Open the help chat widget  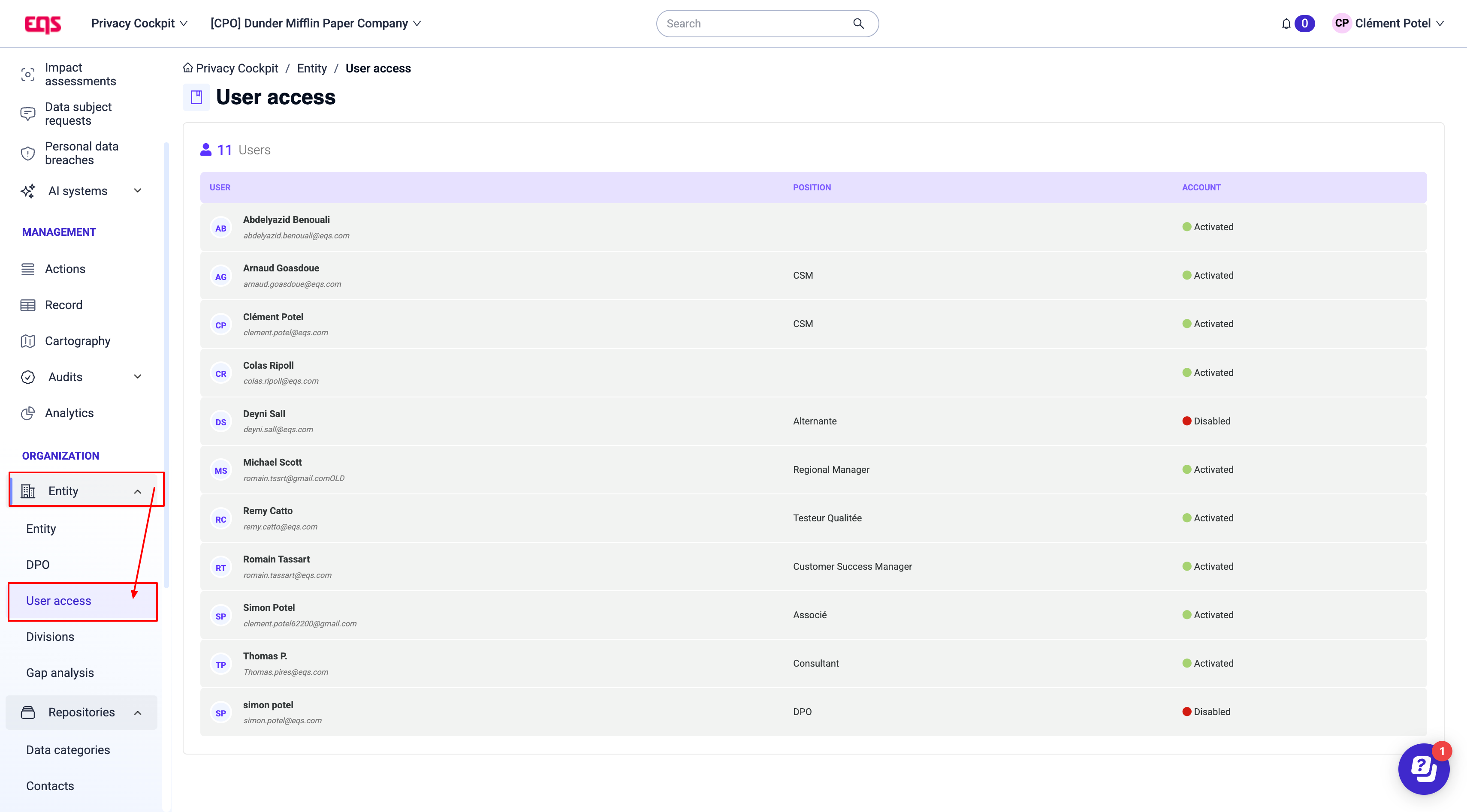click(1423, 769)
